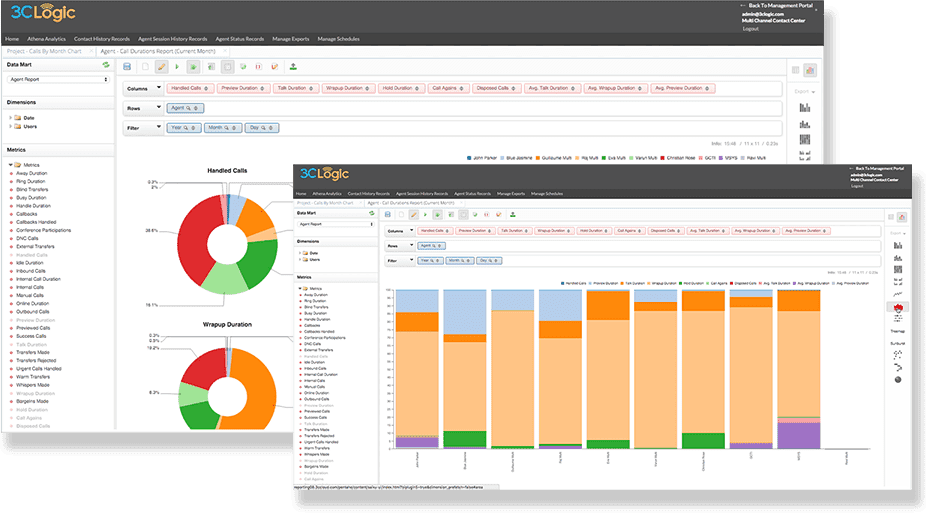The image size is (926, 515).
Task: Choose the Sunburst chart type in front window
Action: (898, 341)
